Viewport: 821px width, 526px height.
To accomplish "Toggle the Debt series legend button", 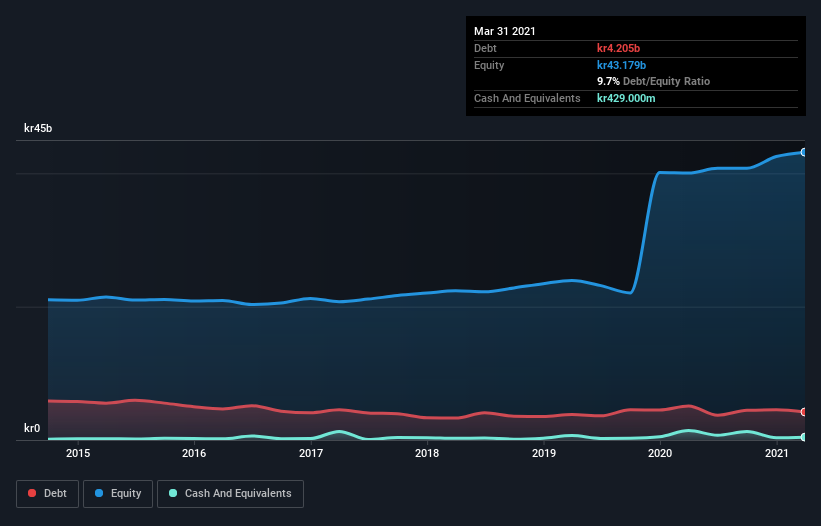I will pos(47,494).
